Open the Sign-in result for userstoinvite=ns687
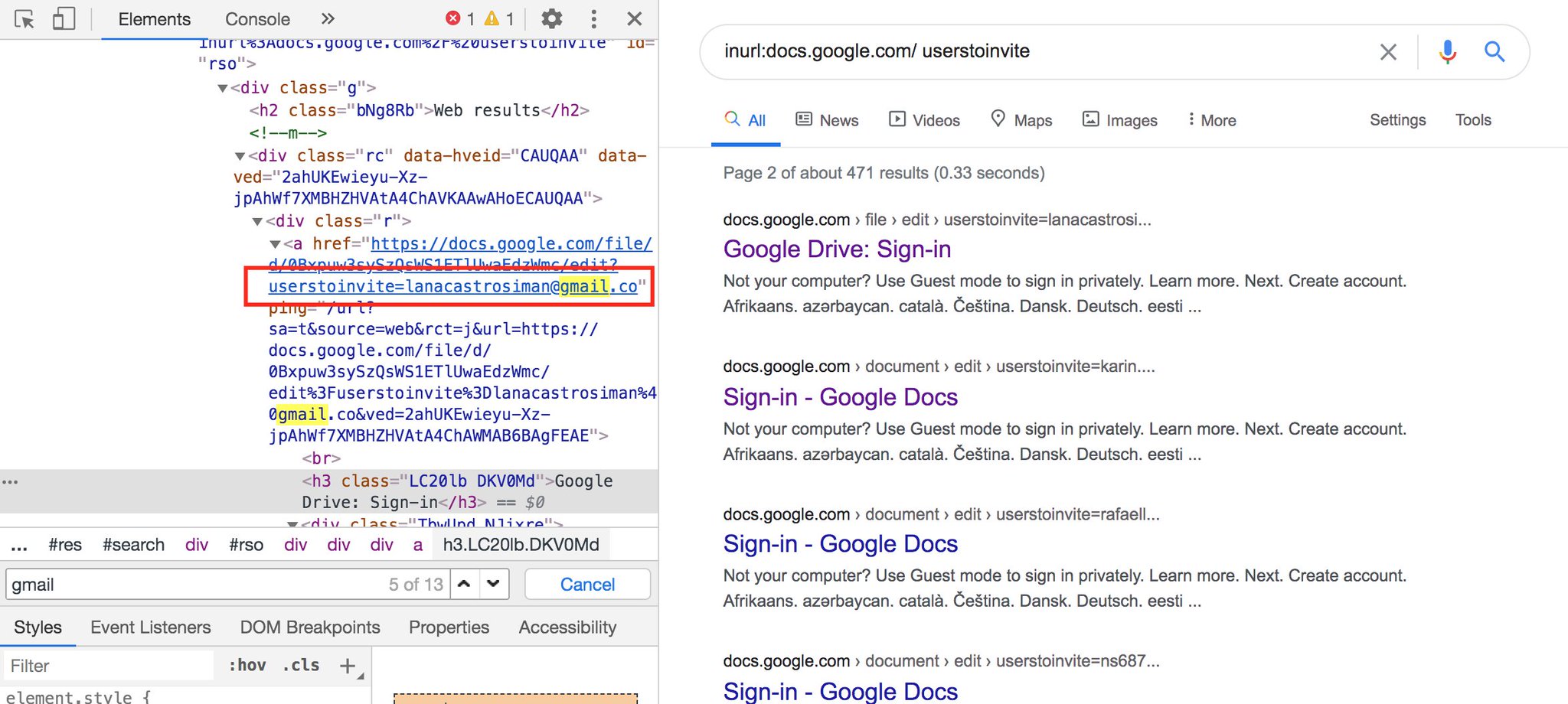 tap(841, 691)
